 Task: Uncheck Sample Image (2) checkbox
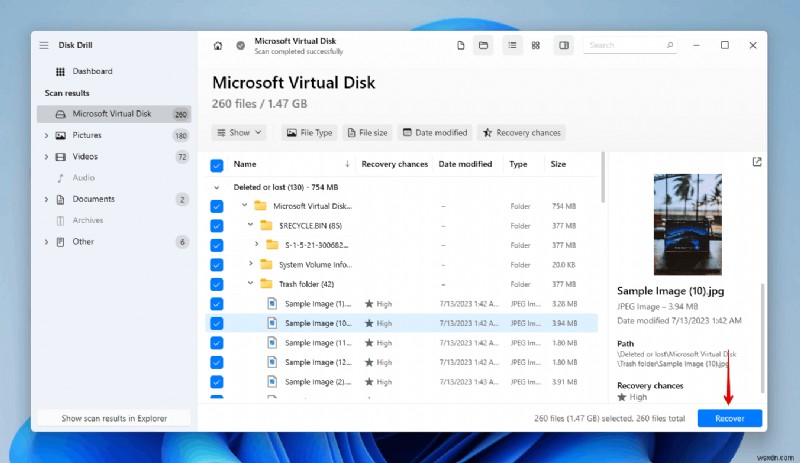tap(217, 382)
